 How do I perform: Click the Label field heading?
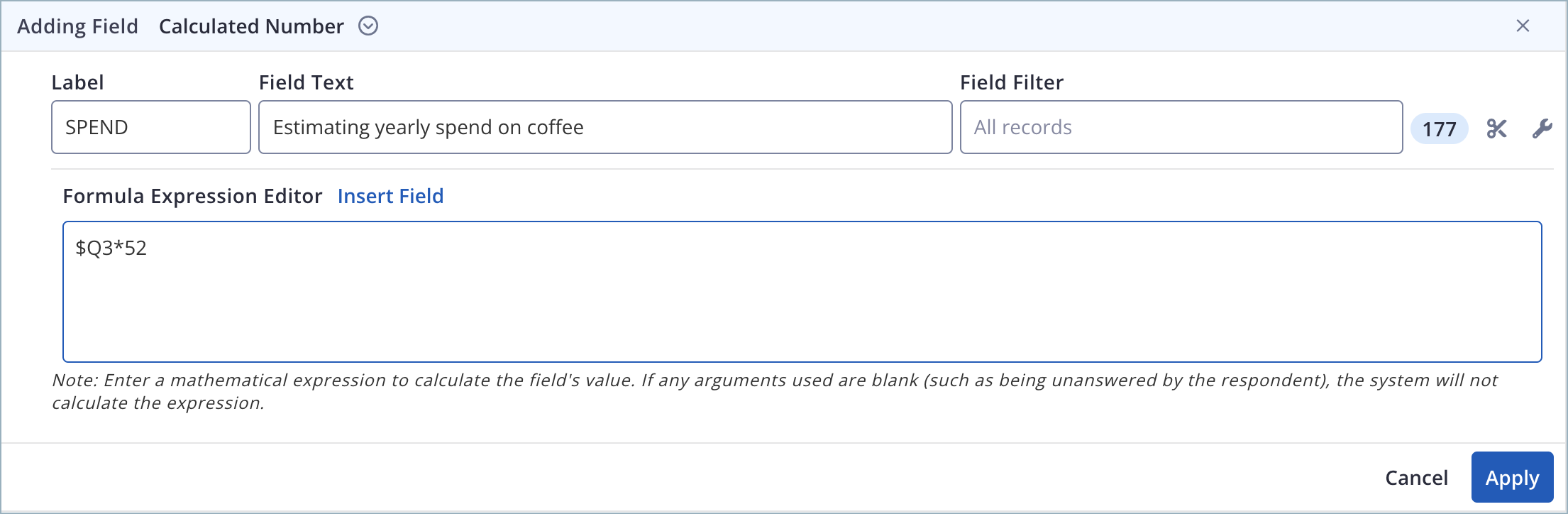coord(77,82)
